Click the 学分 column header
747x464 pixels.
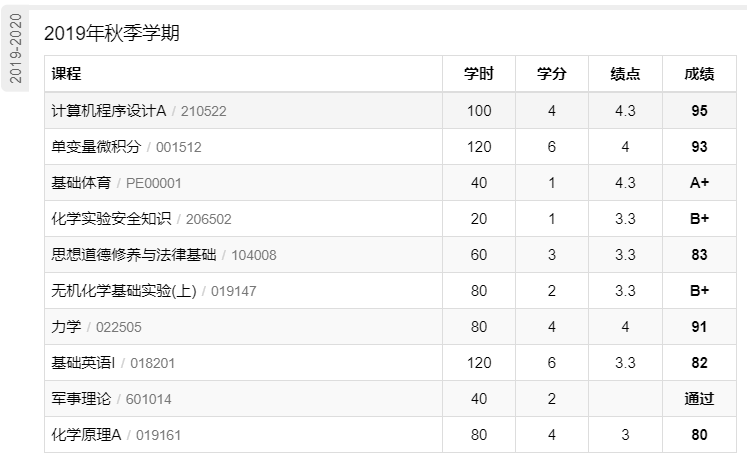coord(552,74)
